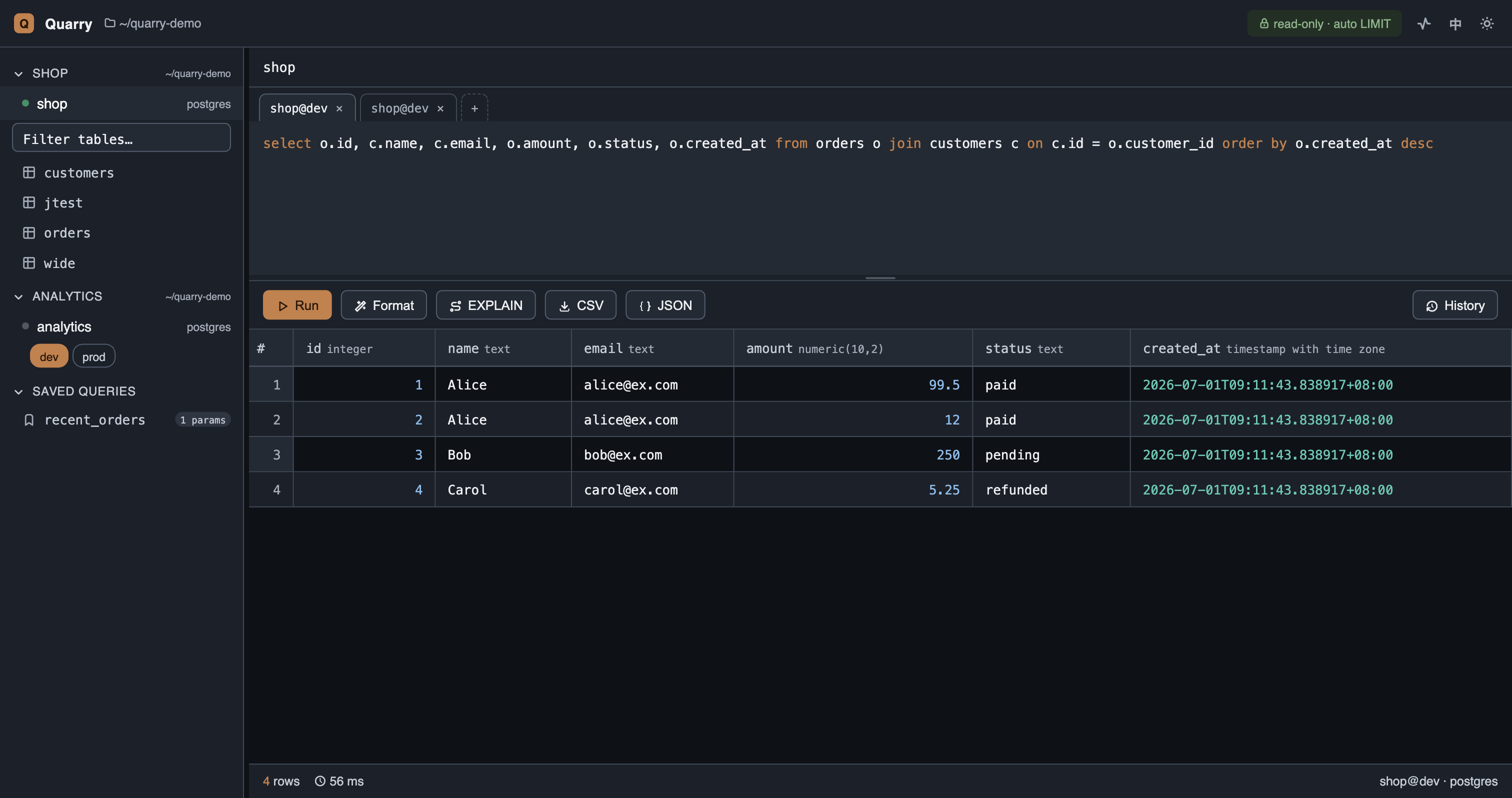Screen dimensions: 1512x798
Task: Select the analytics connection
Action: pyautogui.click(x=121, y=327)
